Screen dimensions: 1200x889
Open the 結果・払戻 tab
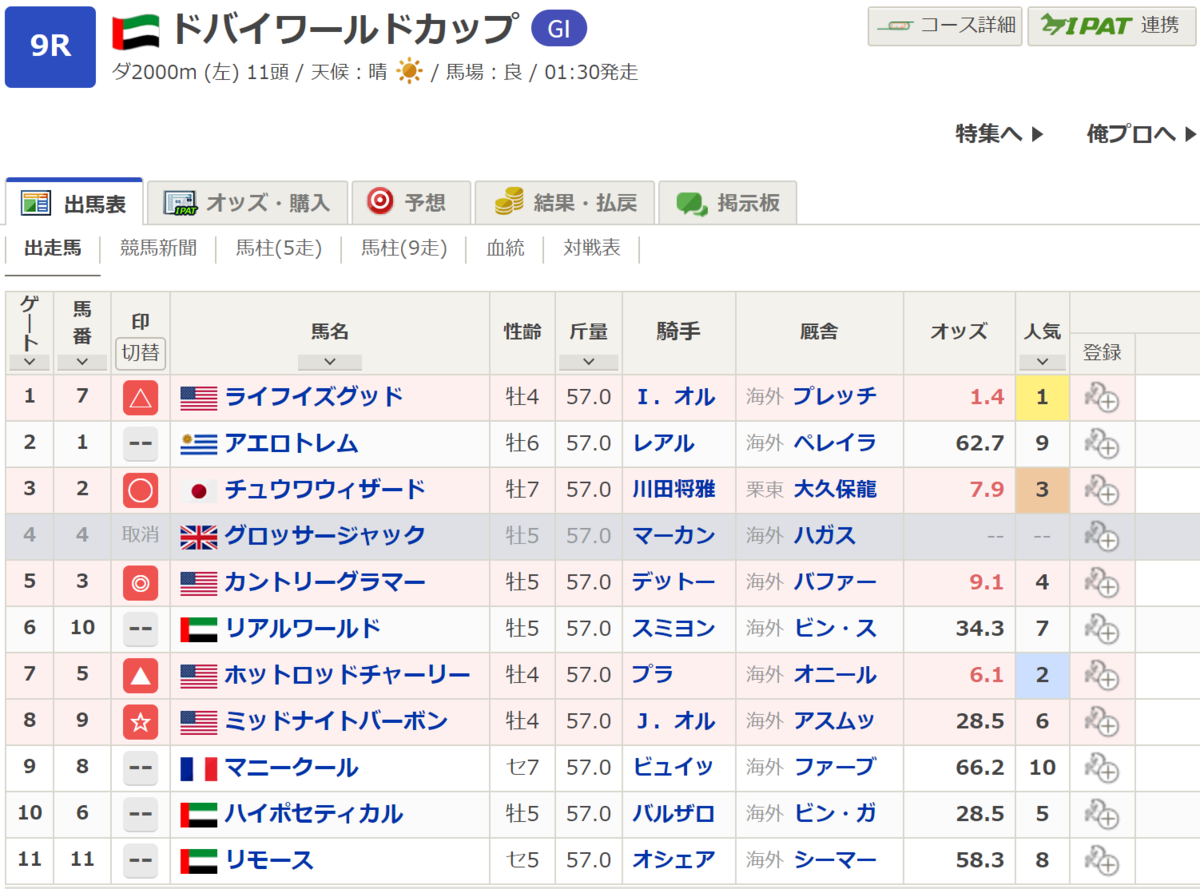tap(564, 203)
